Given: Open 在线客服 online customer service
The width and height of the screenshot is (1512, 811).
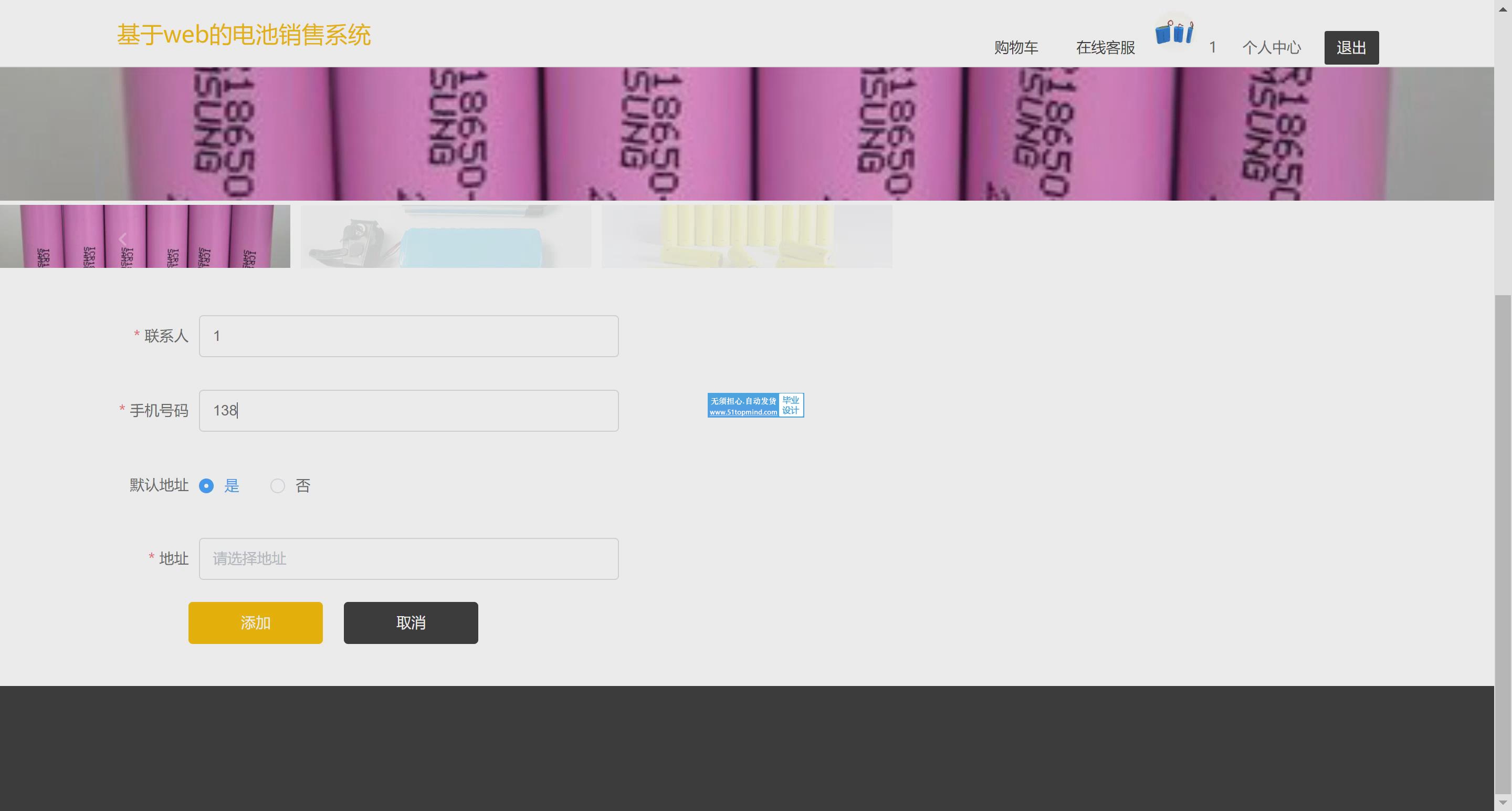Looking at the screenshot, I should pyautogui.click(x=1105, y=48).
